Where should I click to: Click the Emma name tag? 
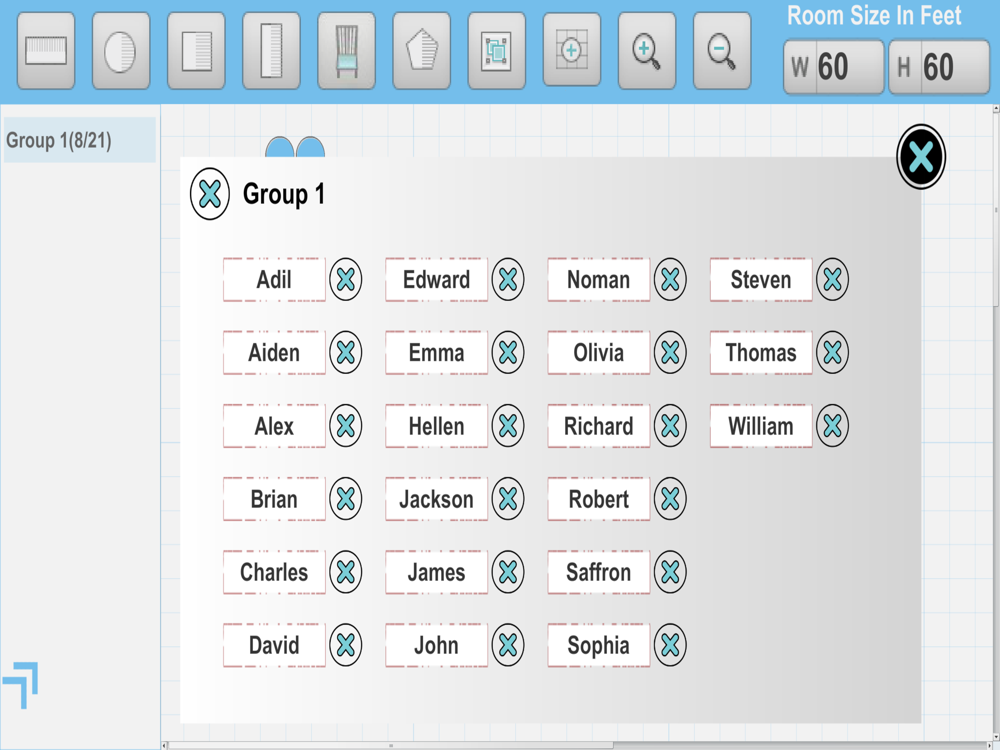point(436,352)
